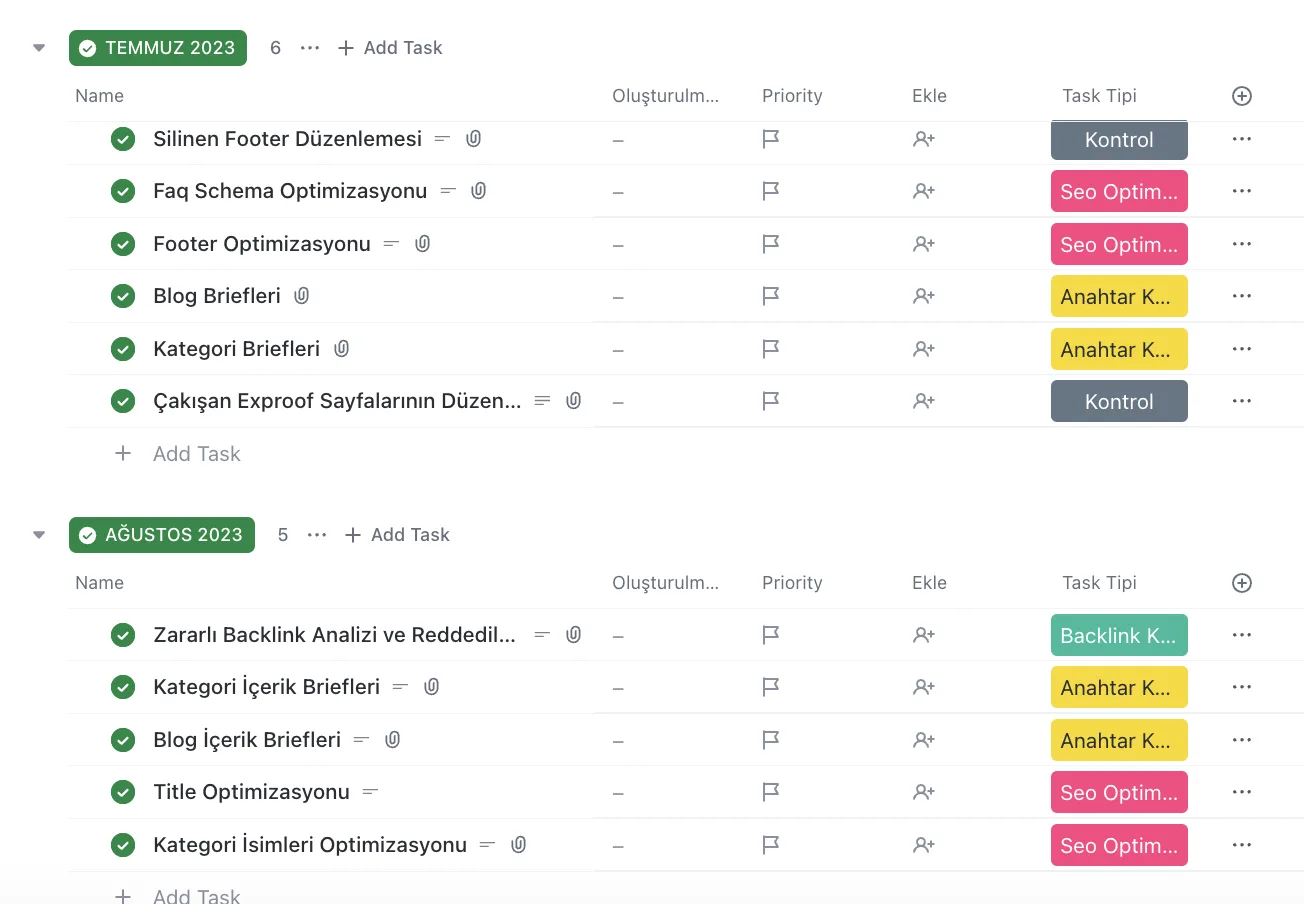Add column with plus icon in TEMMUZ 2023 header
Screen dimensions: 1304x904
[x=1242, y=96]
